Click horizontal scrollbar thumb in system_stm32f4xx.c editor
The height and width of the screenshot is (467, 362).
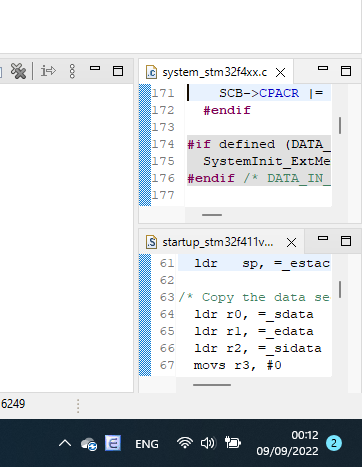212,215
